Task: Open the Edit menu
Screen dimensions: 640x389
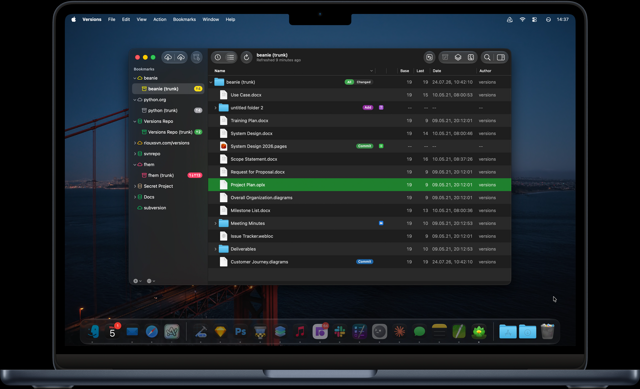Action: click(x=126, y=19)
